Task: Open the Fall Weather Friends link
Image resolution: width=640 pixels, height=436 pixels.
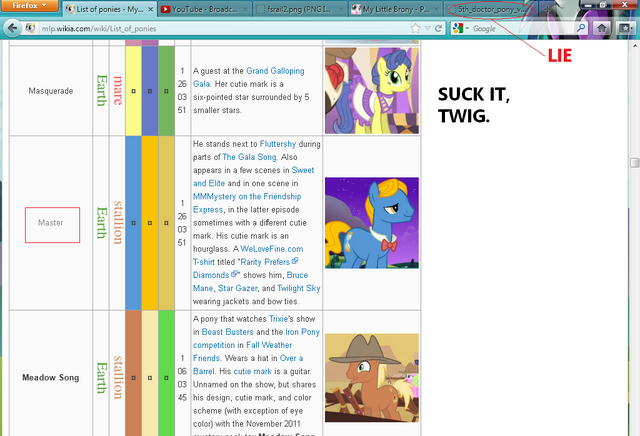Action: 242,351
